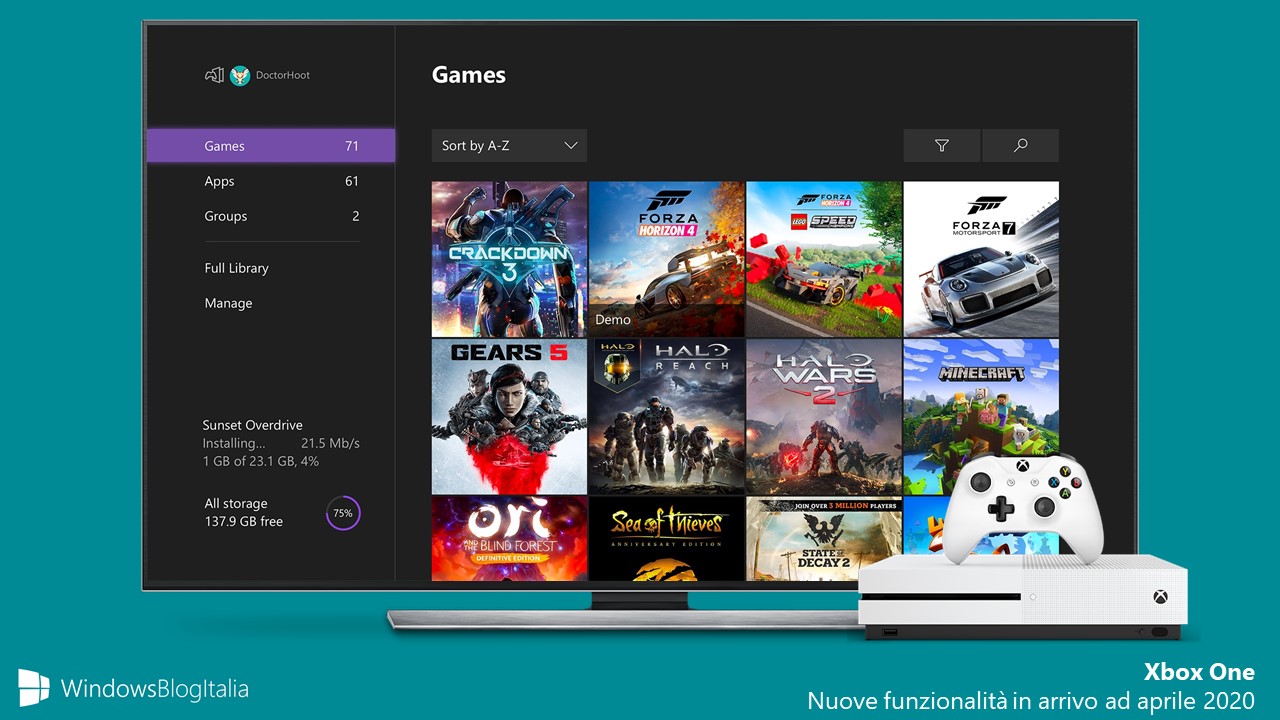
Task: Select Ori and the Blind Forest tile
Action: 509,538
